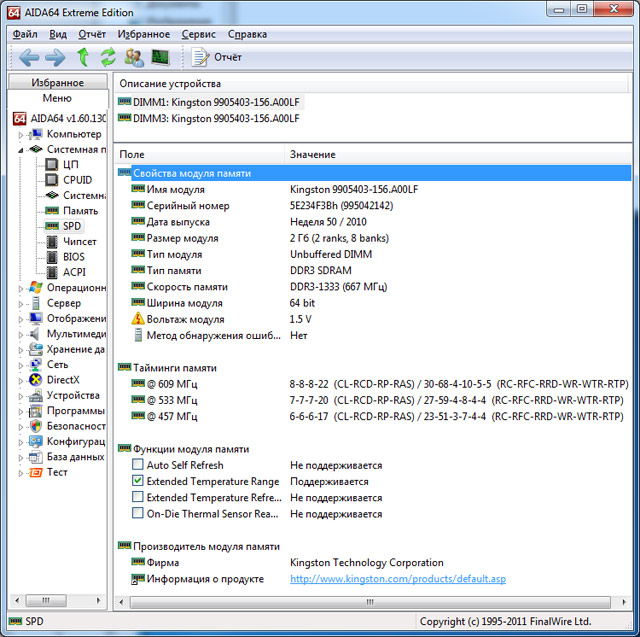
Task: Click the Отображение monitor icon
Action: point(36,318)
